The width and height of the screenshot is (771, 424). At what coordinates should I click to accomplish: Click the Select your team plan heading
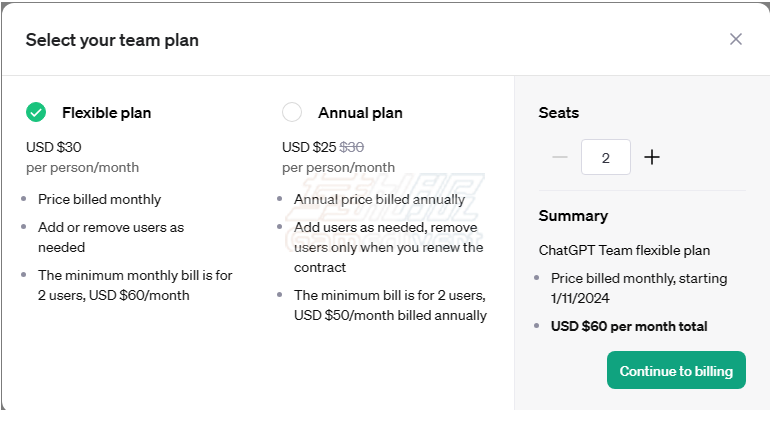tap(112, 40)
